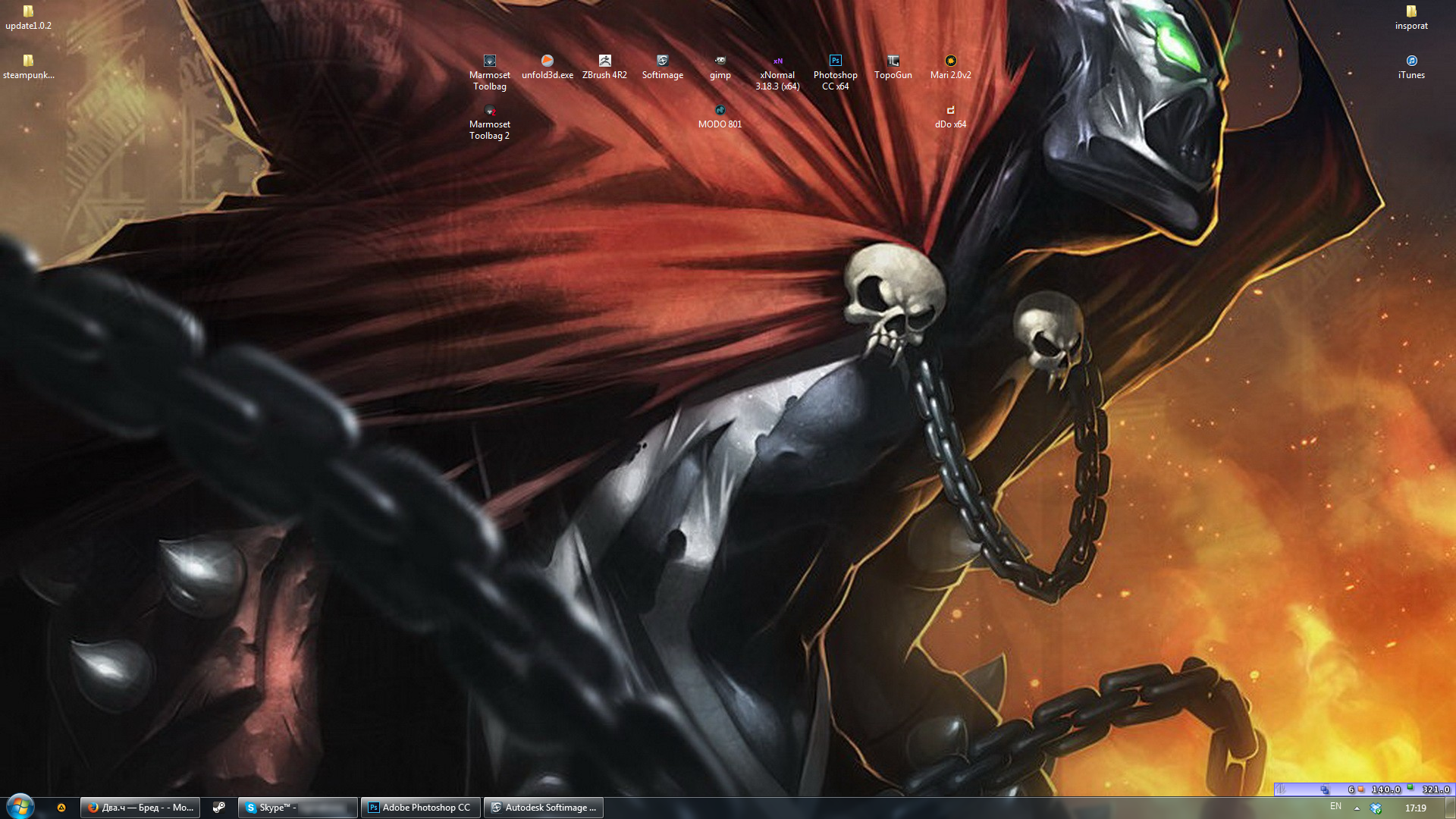Expand the hidden system tray icons arrow
1456x819 pixels.
(1357, 808)
